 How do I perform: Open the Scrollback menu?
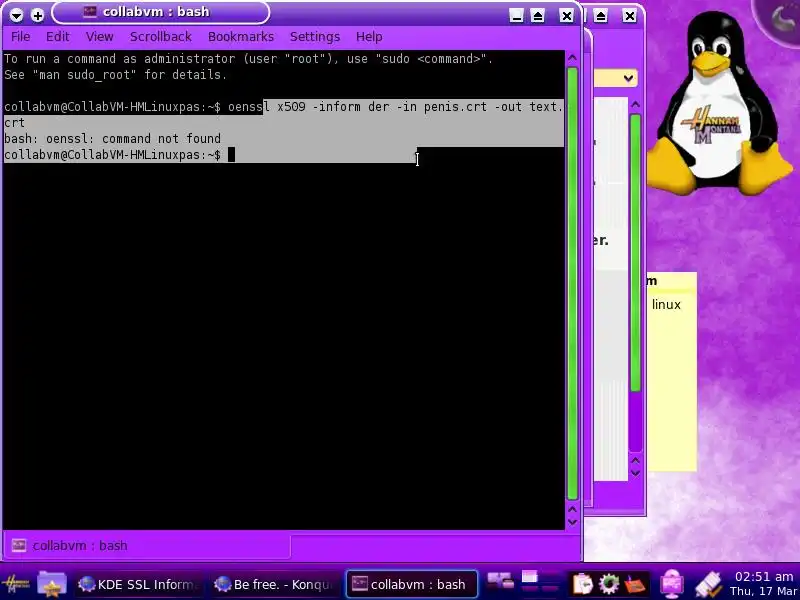(161, 37)
